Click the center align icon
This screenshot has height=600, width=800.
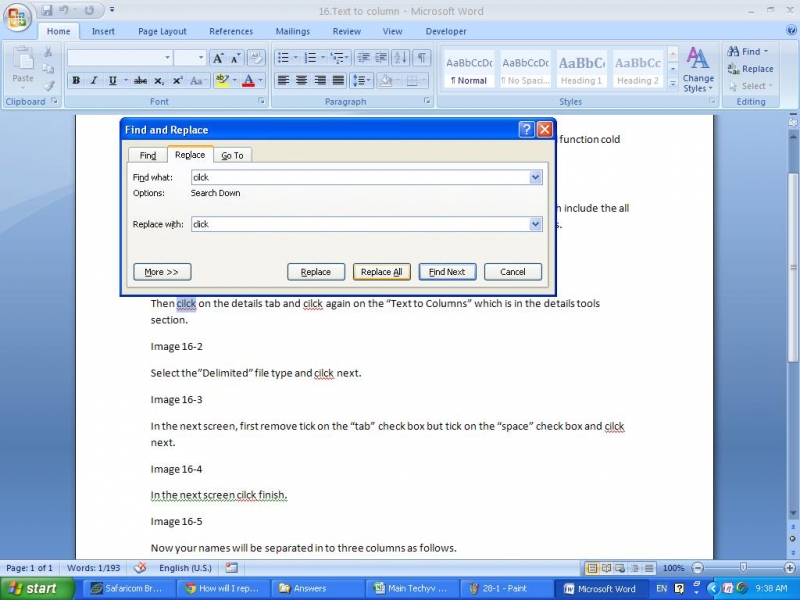[x=301, y=80]
